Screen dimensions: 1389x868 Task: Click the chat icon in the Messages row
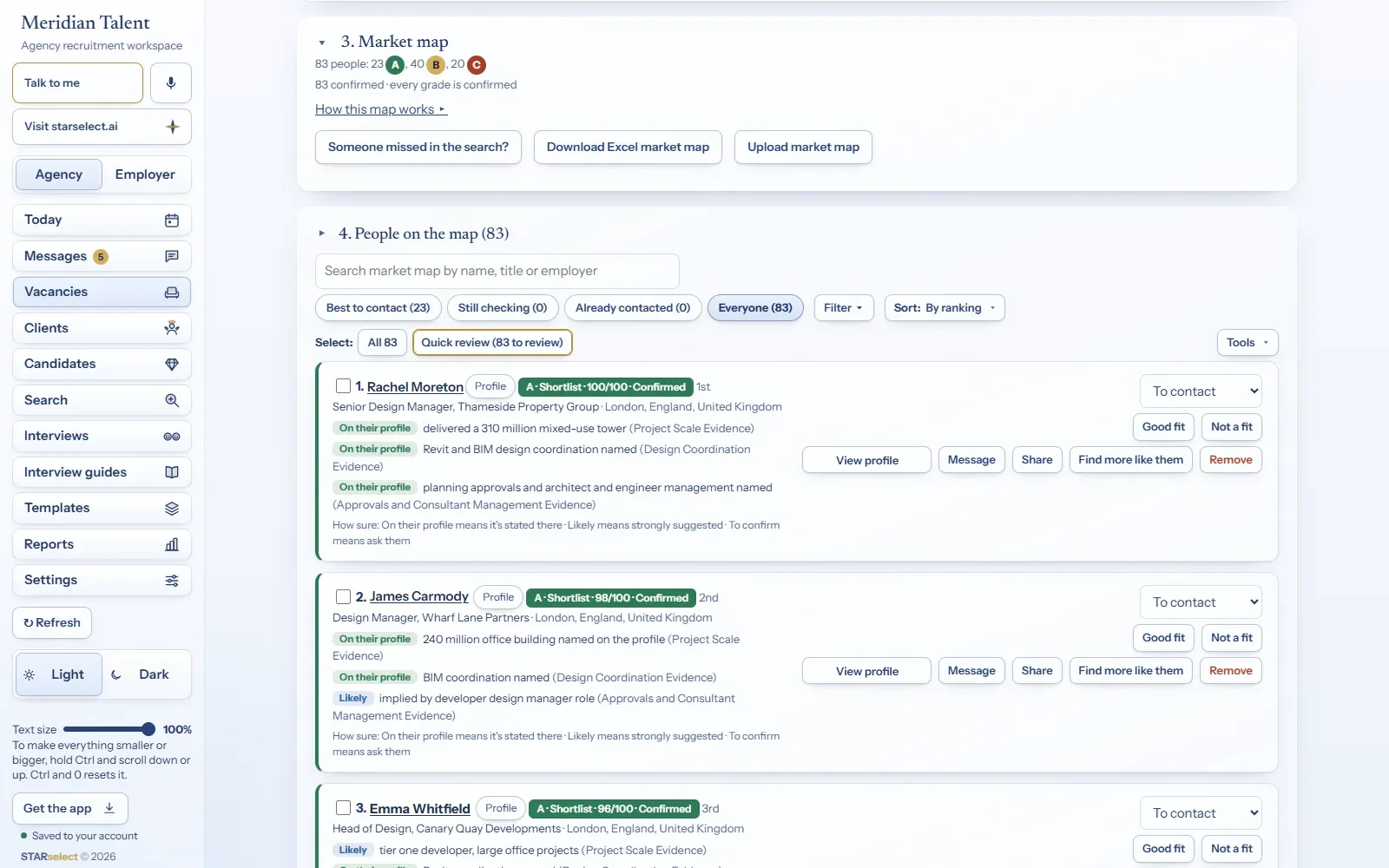(x=172, y=256)
